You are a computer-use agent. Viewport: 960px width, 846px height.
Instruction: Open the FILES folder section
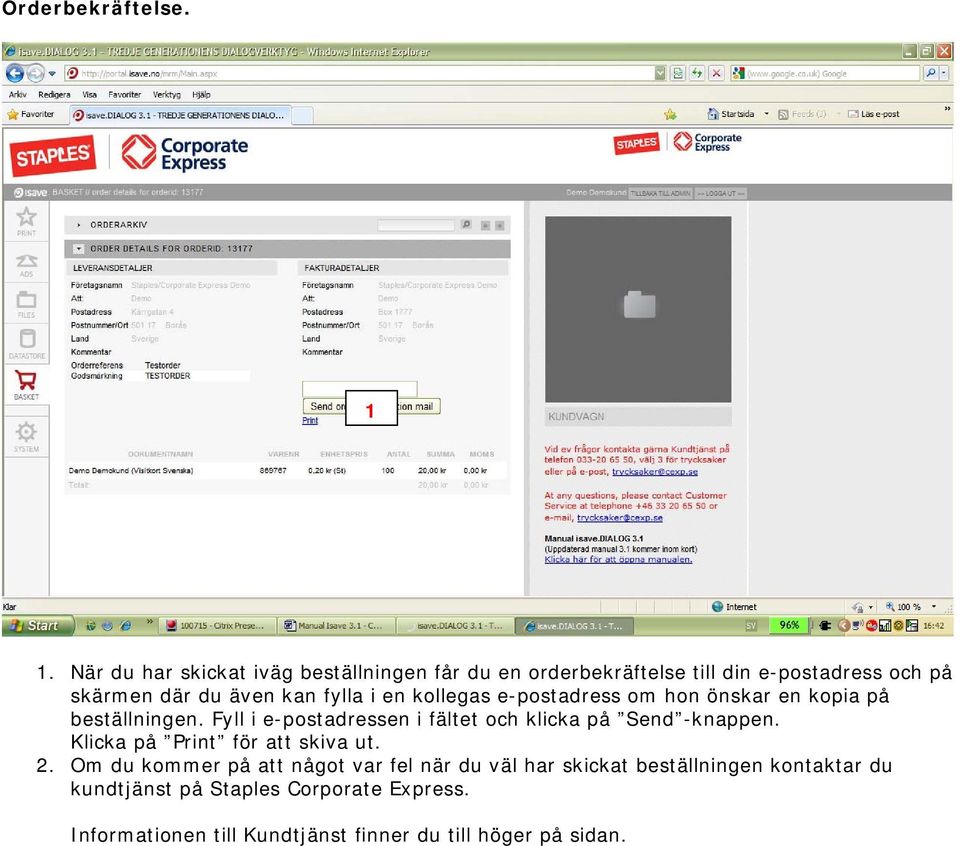pos(26,304)
